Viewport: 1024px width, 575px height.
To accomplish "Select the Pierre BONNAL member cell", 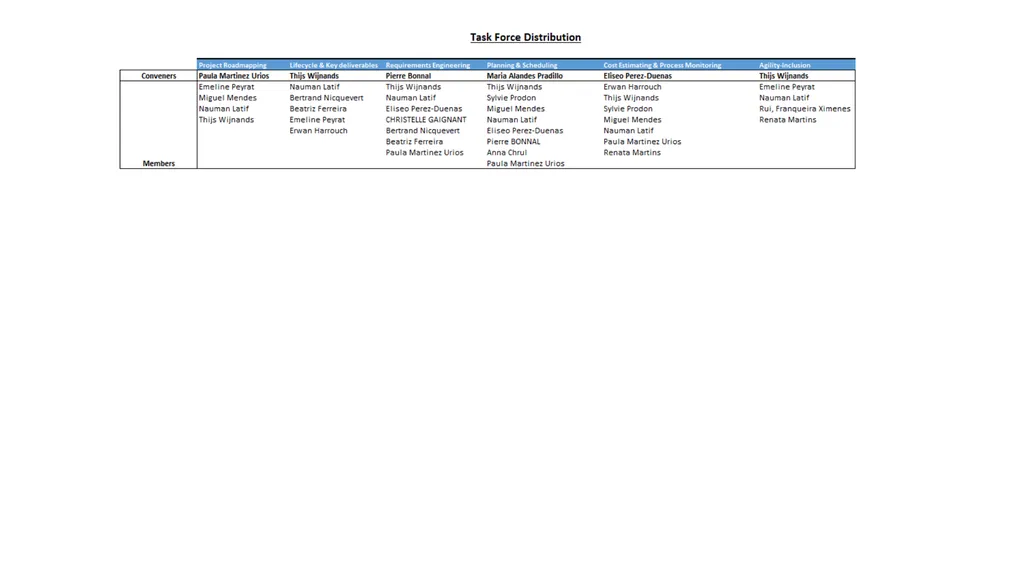I will (513, 142).
